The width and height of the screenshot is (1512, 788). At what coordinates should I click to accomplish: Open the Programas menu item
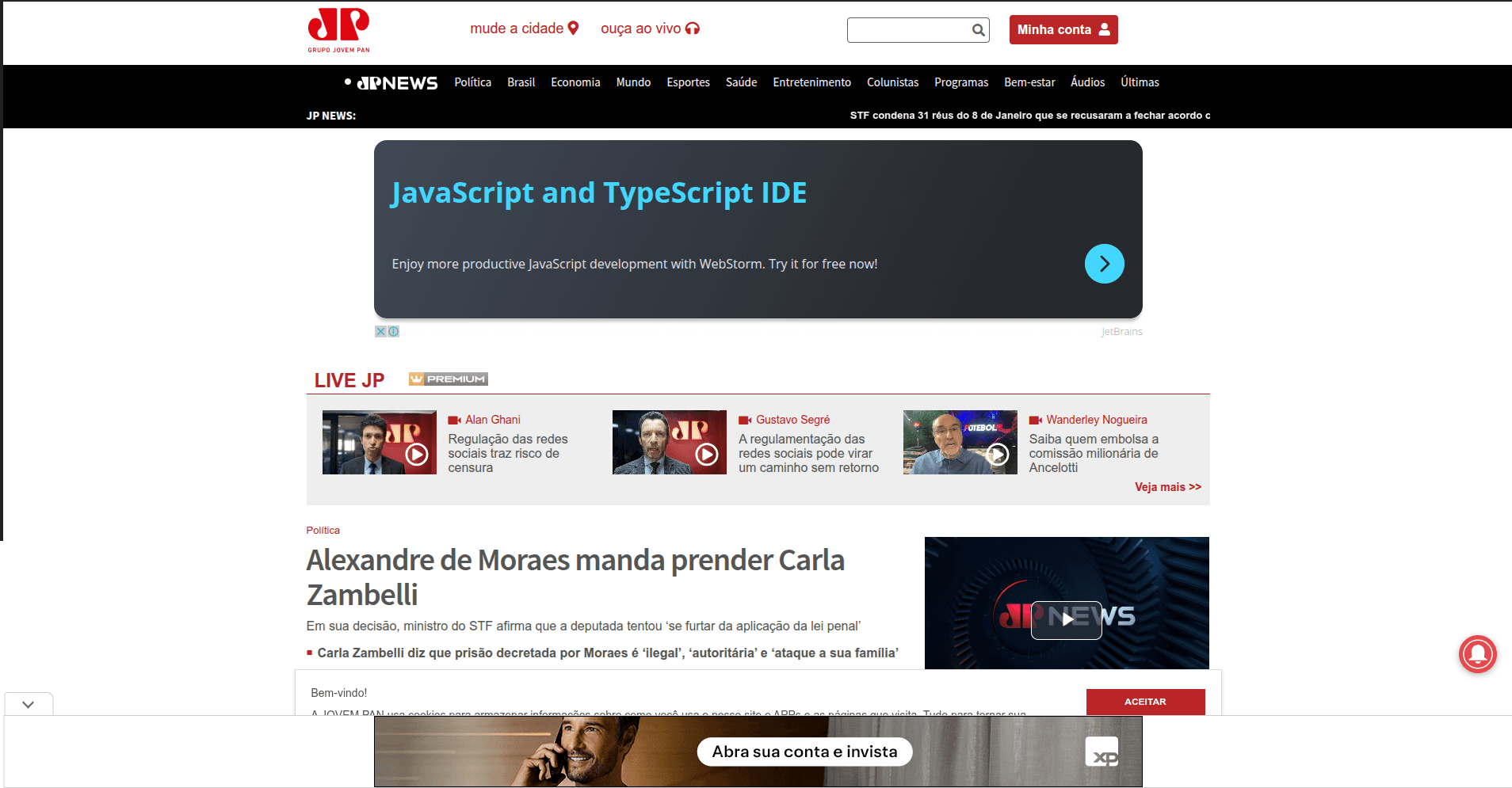click(x=961, y=82)
